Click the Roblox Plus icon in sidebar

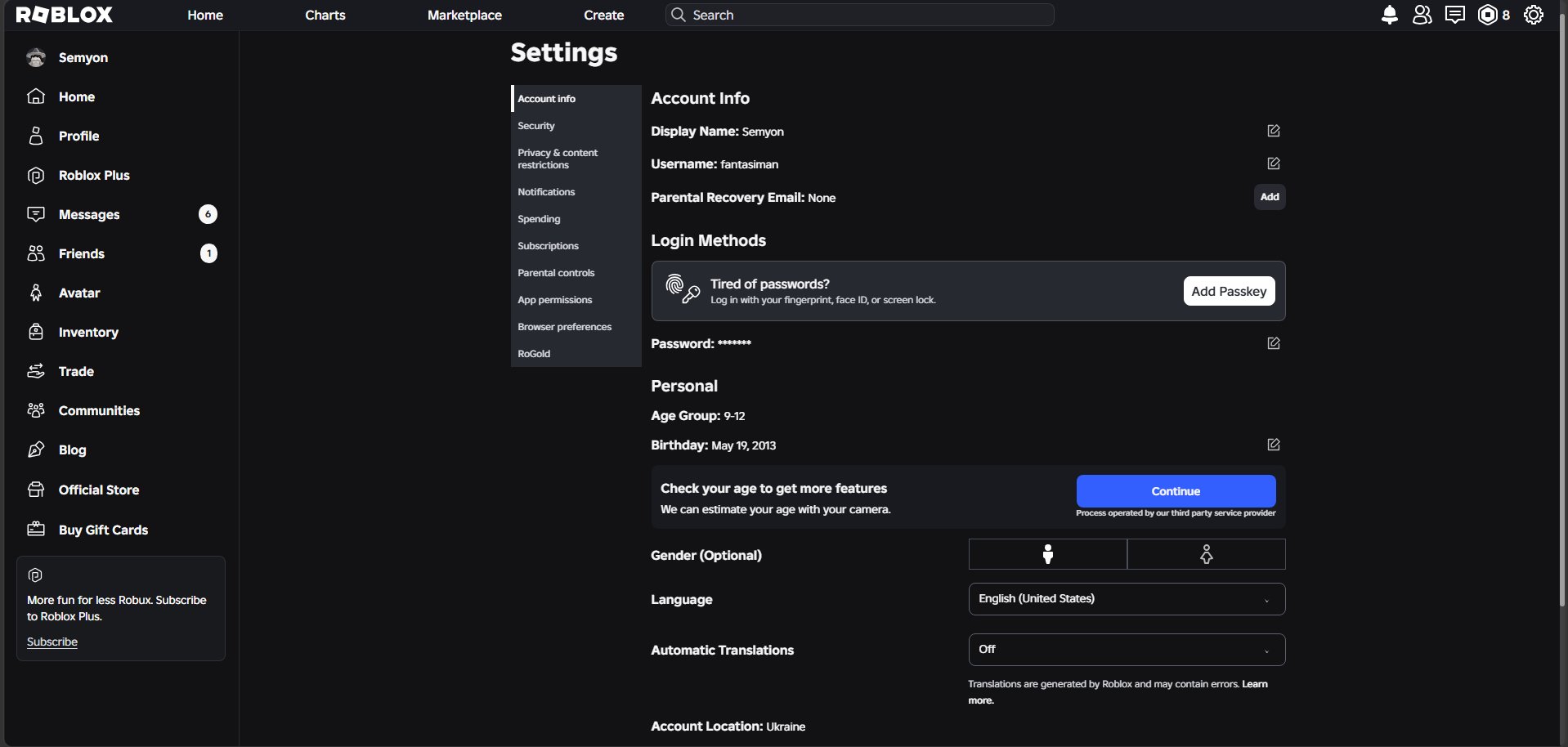36,175
